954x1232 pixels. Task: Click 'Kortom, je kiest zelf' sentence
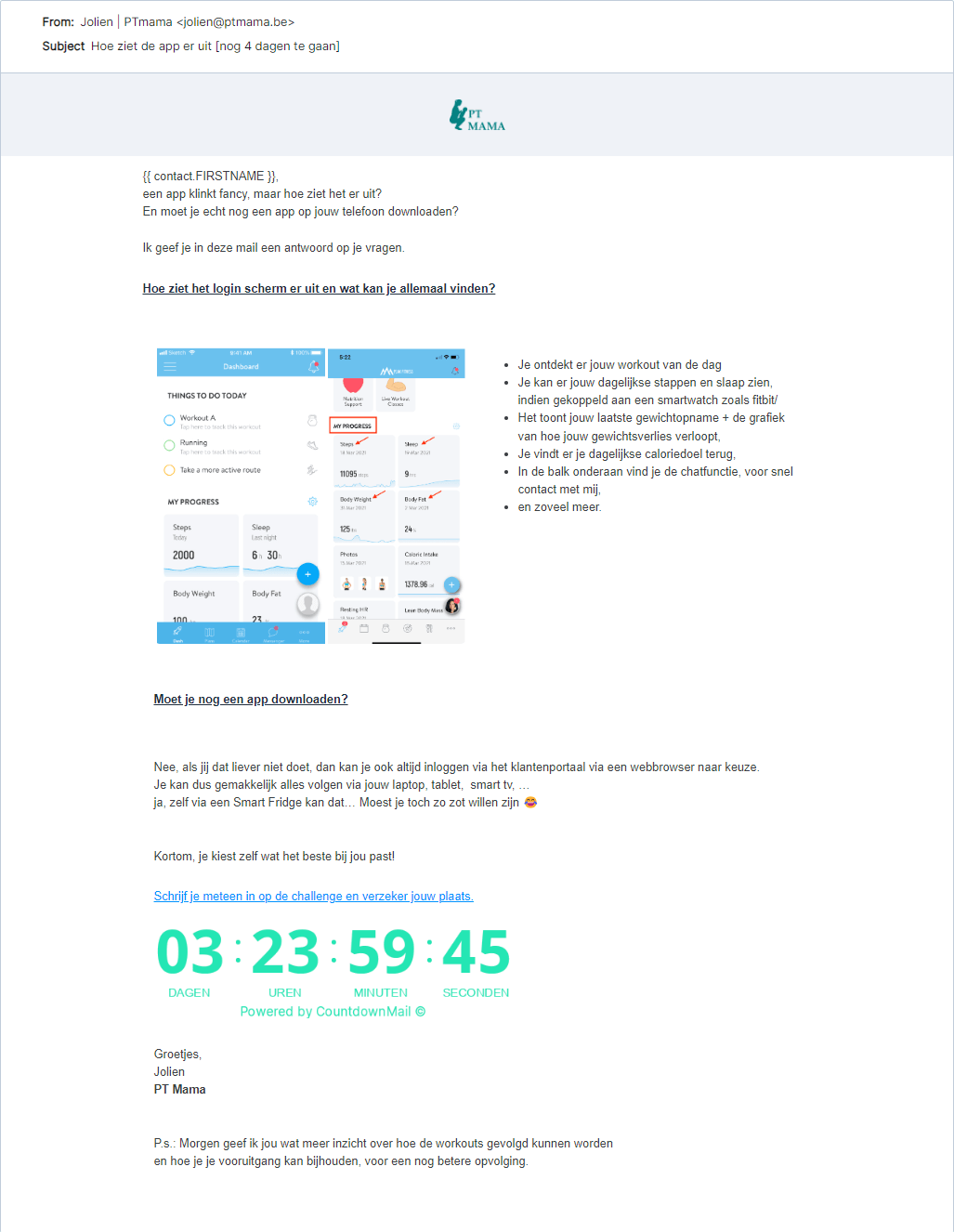point(275,856)
